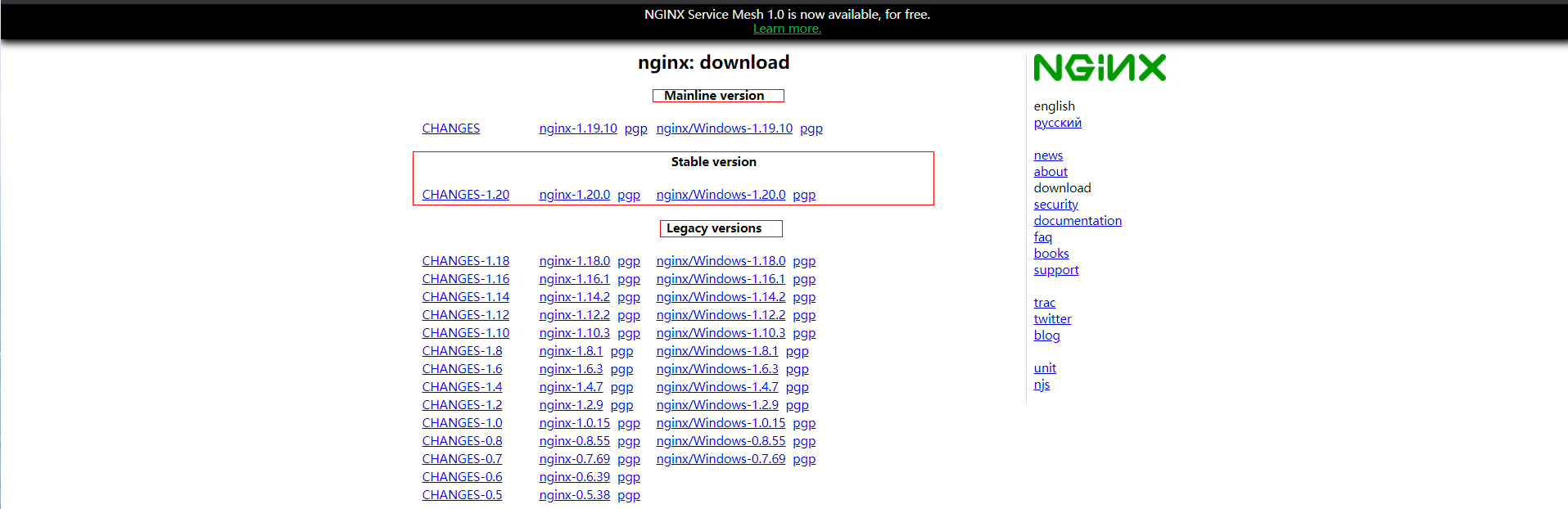The height and width of the screenshot is (509, 1568).
Task: Download nginx-1.18.0
Action: point(575,261)
